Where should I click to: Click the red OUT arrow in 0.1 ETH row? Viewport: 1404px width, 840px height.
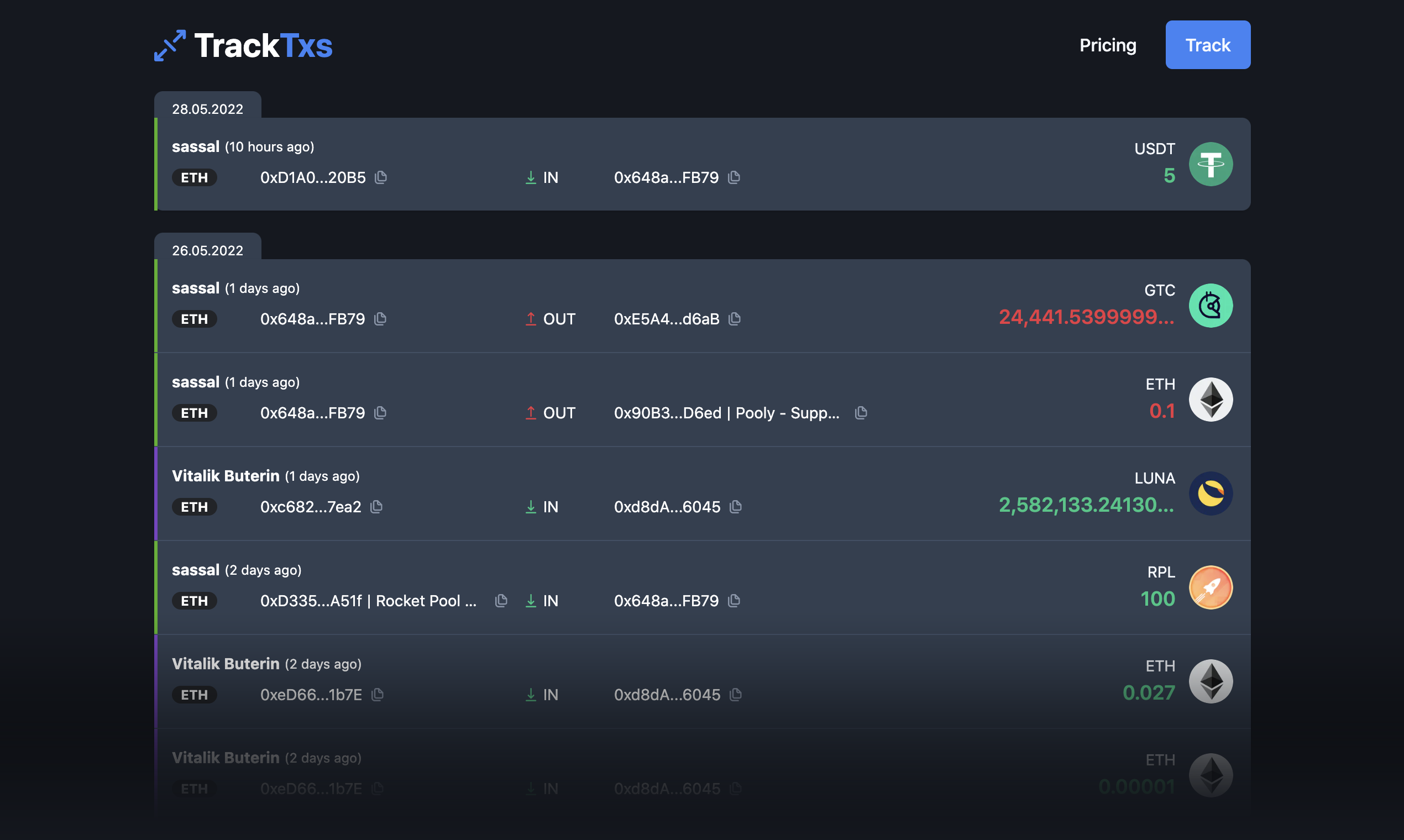click(531, 413)
